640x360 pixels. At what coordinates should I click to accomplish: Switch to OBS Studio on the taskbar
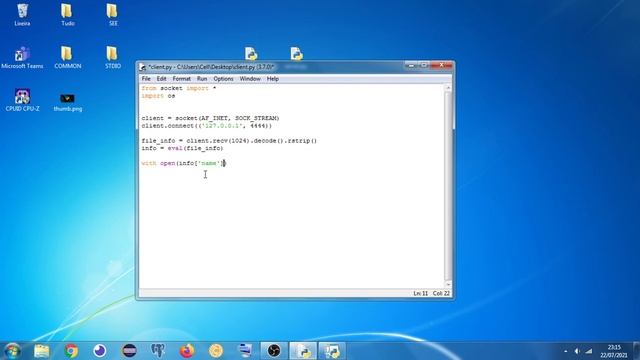[x=274, y=351]
